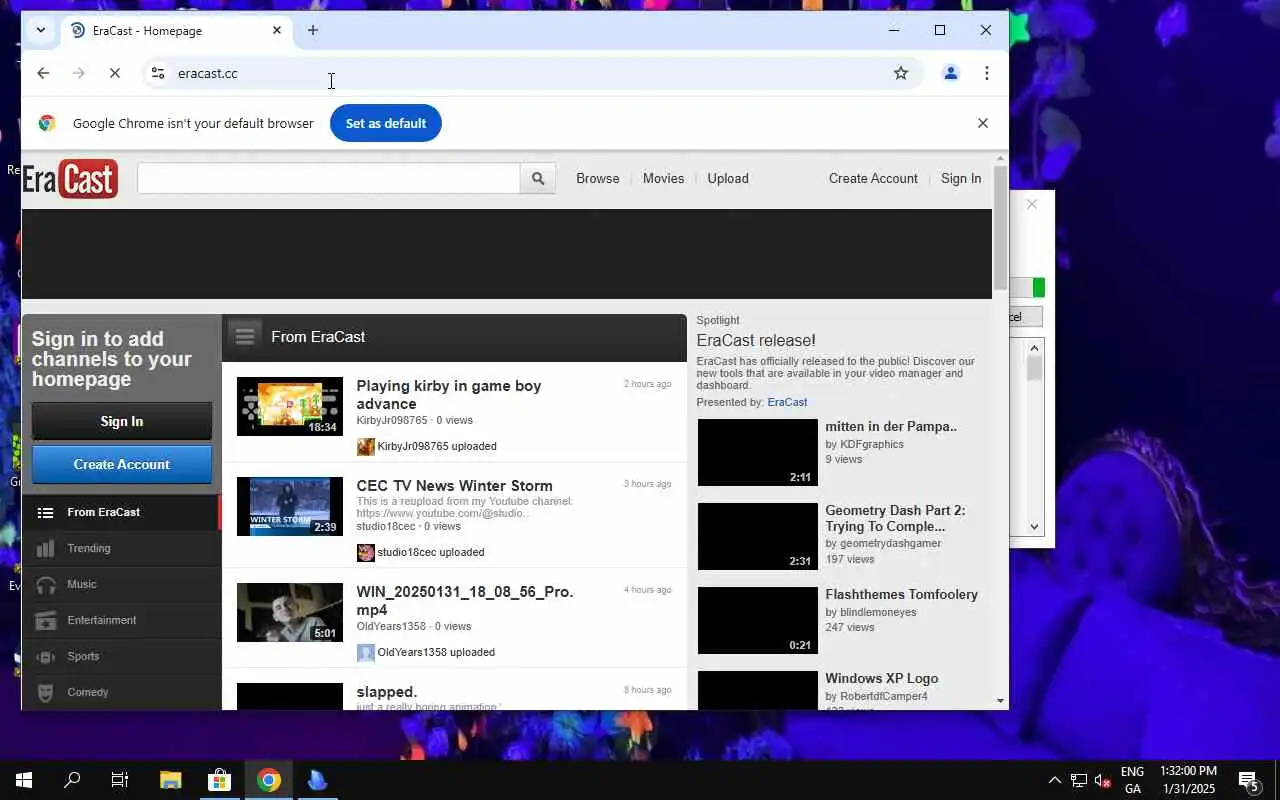1280x800 pixels.
Task: Open the notification center icon
Action: point(1249,780)
